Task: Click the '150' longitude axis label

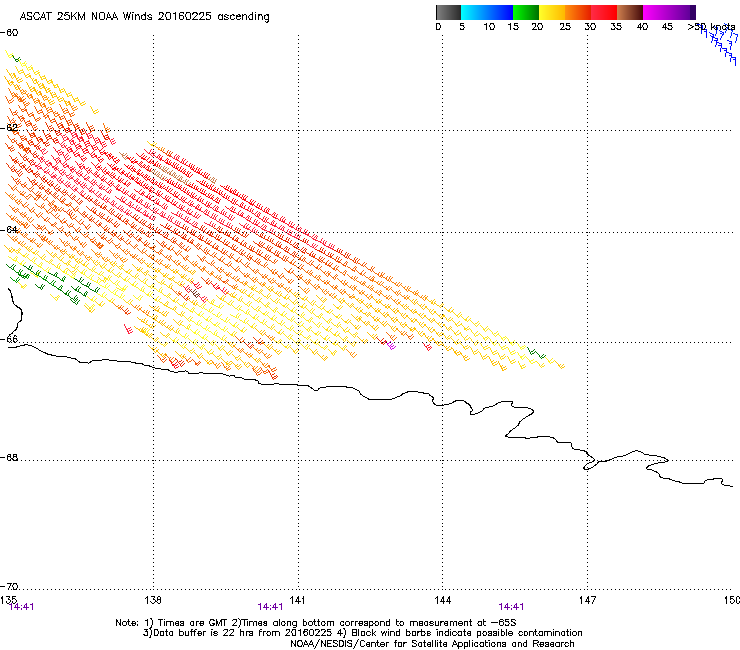Action: (732, 600)
